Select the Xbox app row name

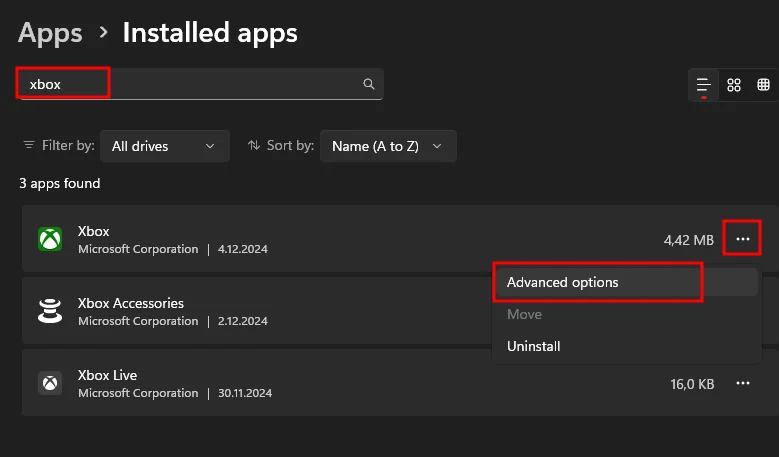pos(93,231)
